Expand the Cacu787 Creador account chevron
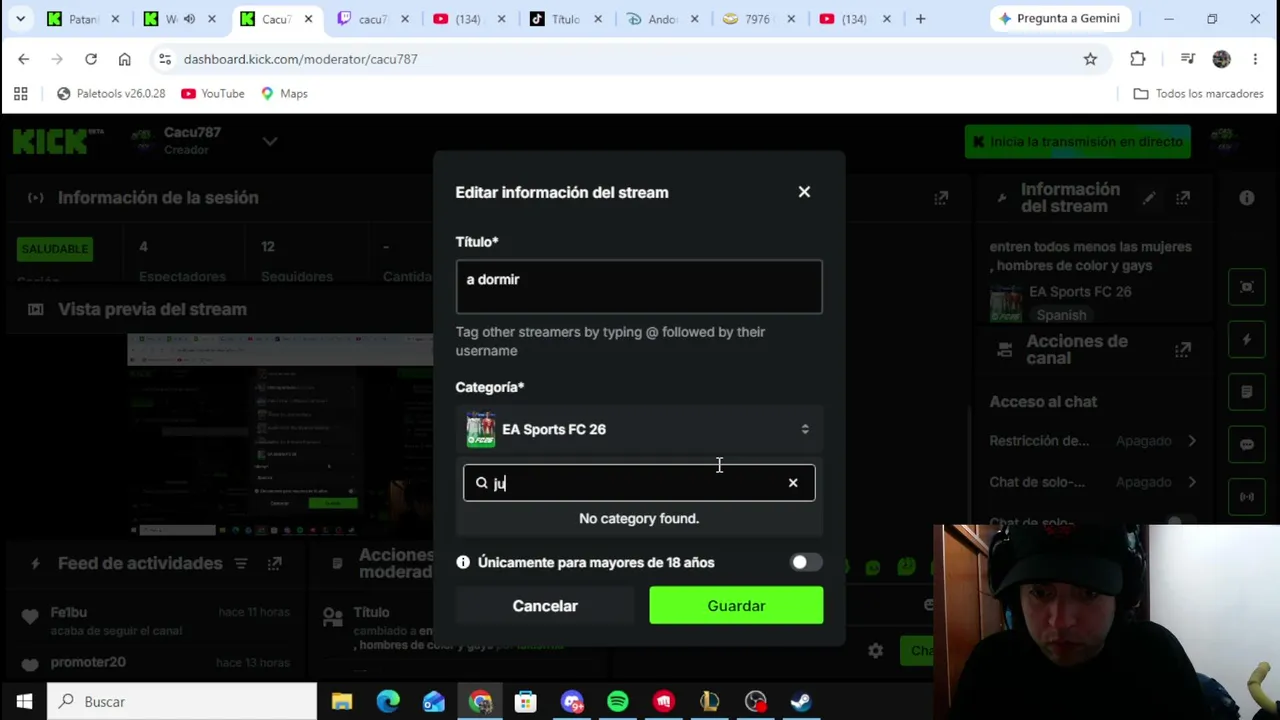The image size is (1280, 720). coord(270,141)
